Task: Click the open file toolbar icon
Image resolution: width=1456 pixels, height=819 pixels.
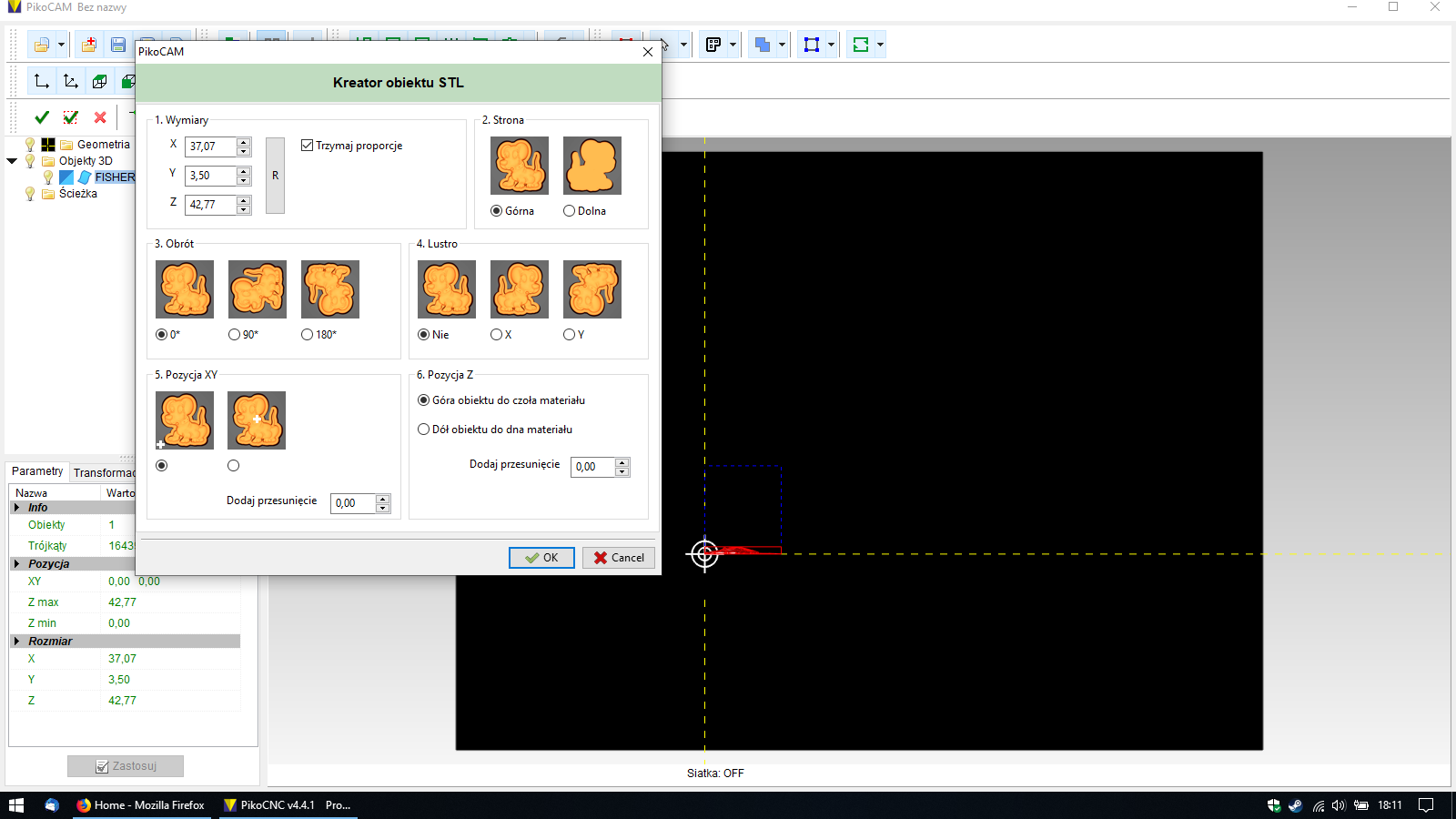Action: (x=42, y=45)
